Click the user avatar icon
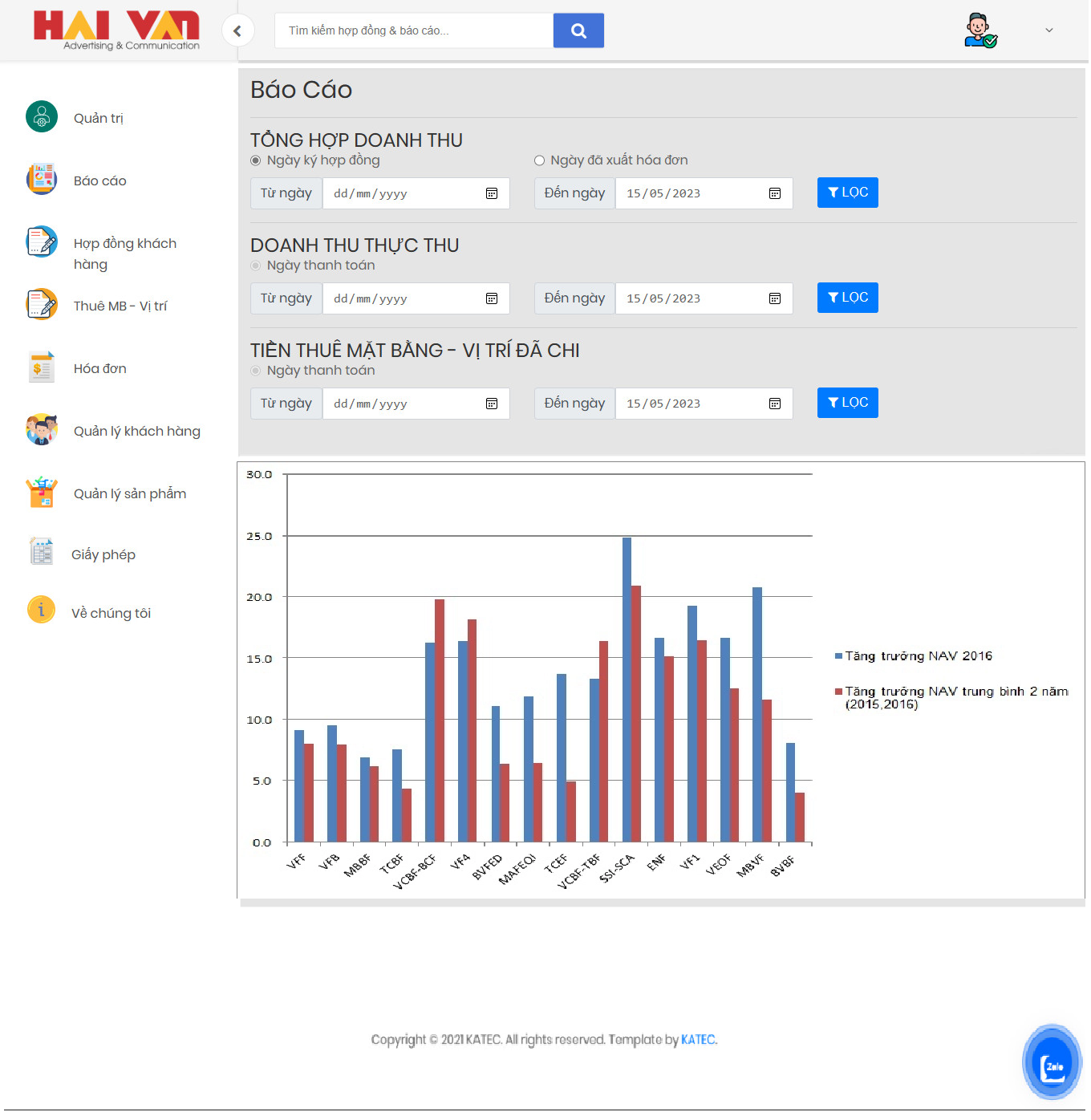Viewport: 1091px width, 1120px height. click(x=979, y=30)
